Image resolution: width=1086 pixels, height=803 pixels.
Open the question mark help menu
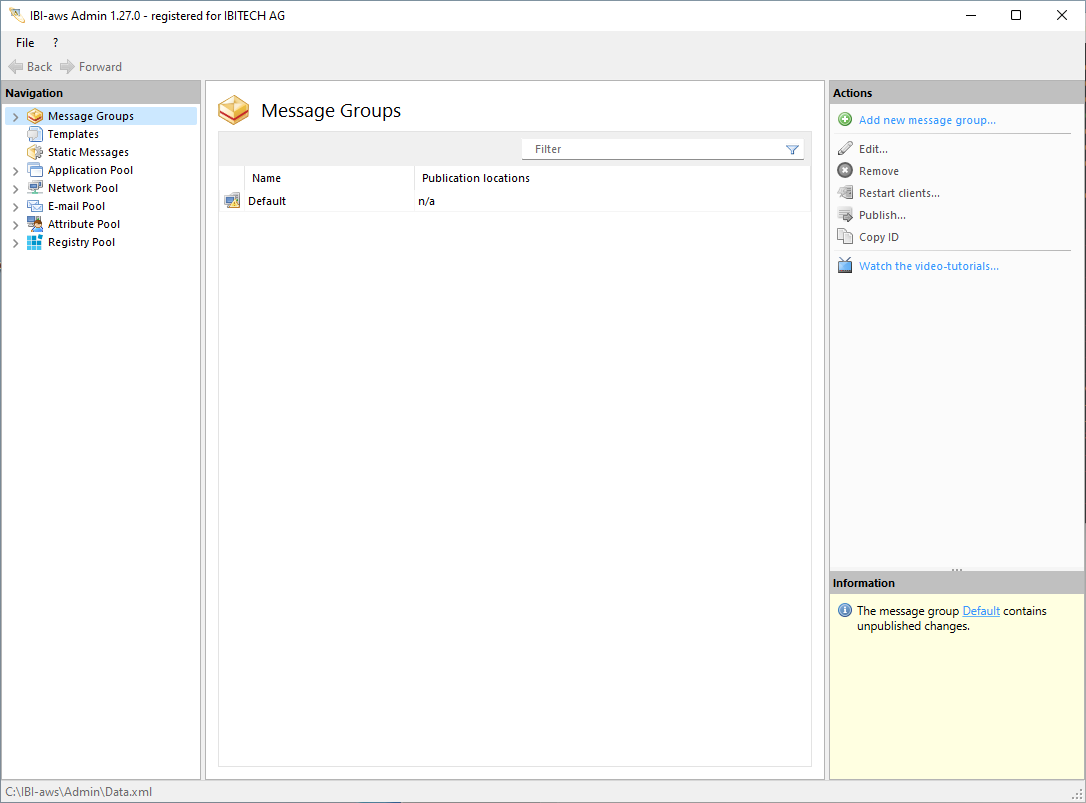click(x=55, y=43)
